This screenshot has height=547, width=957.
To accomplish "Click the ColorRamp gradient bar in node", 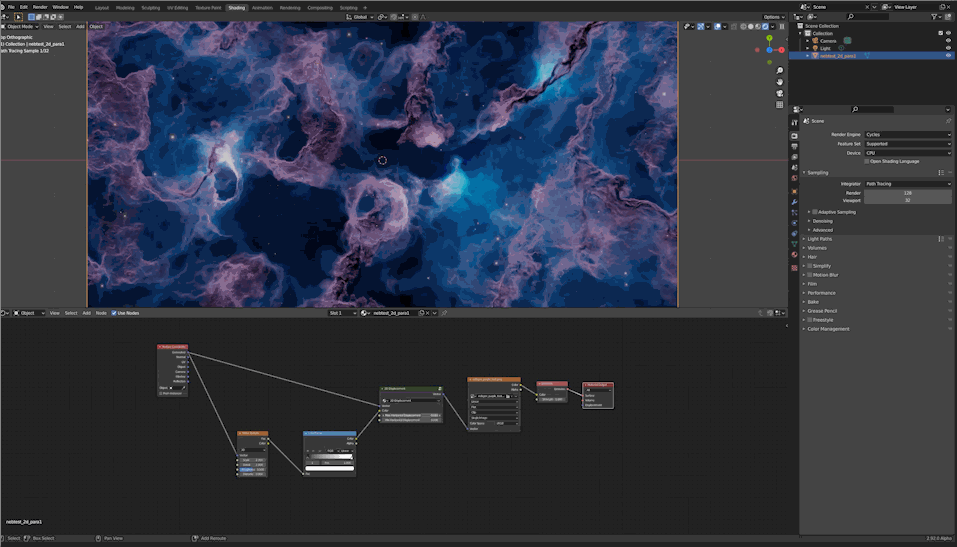I will coord(330,457).
